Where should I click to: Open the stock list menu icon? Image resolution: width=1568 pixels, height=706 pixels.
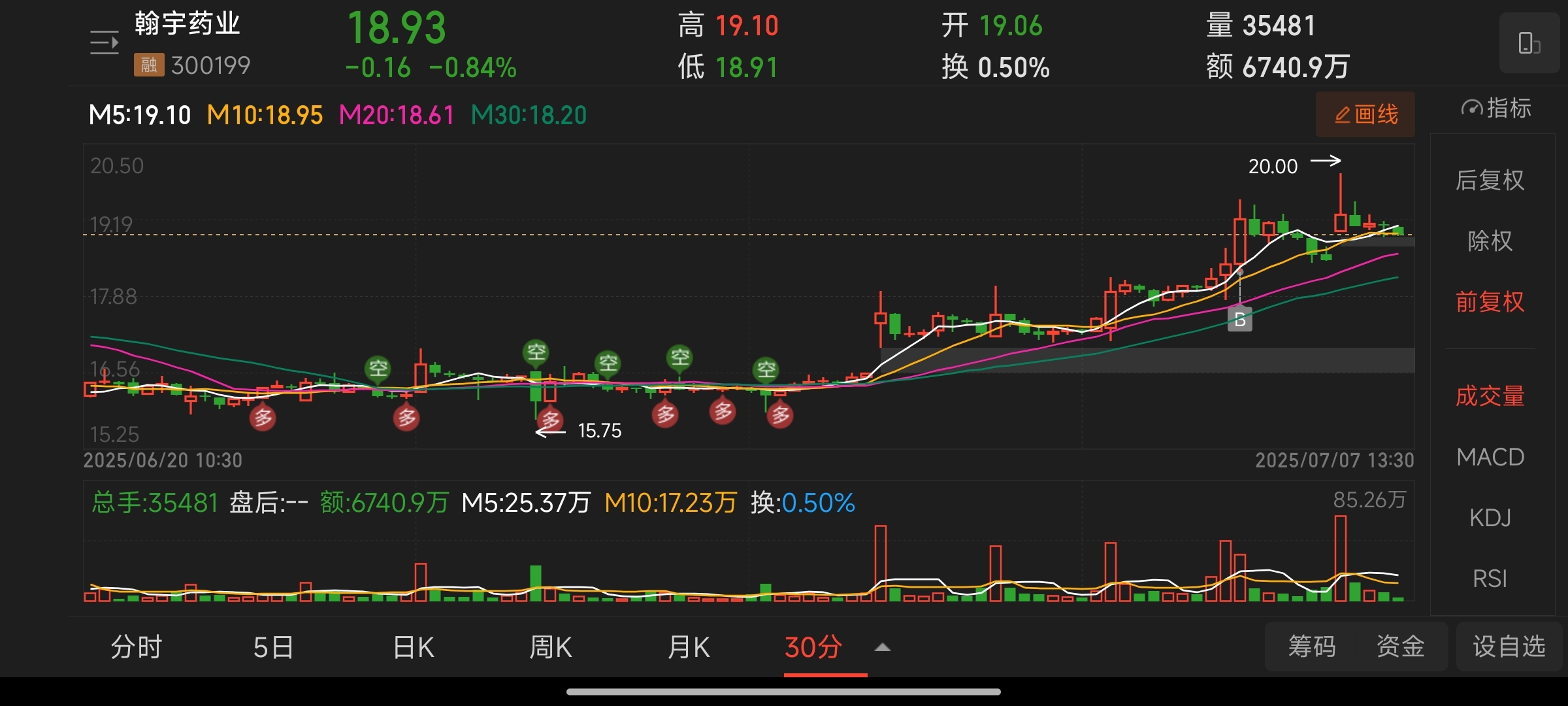pyautogui.click(x=105, y=44)
